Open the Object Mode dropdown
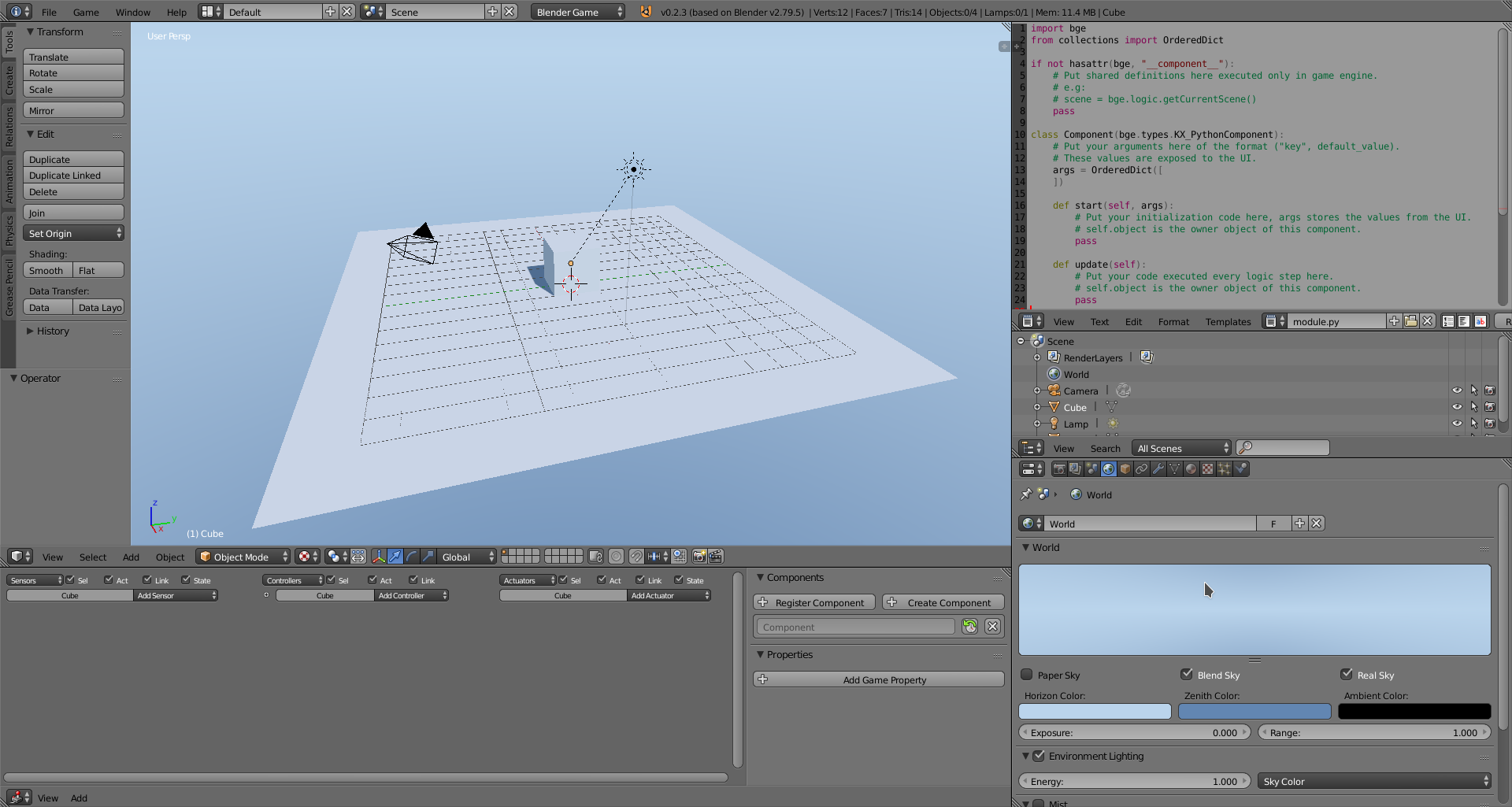This screenshot has height=807, width=1512. pyautogui.click(x=243, y=557)
